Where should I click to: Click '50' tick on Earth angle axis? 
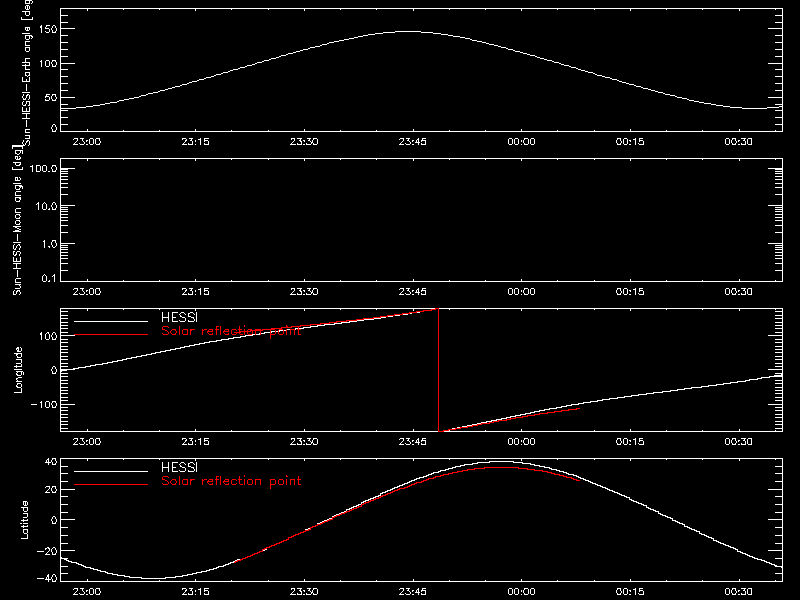[x=51, y=98]
